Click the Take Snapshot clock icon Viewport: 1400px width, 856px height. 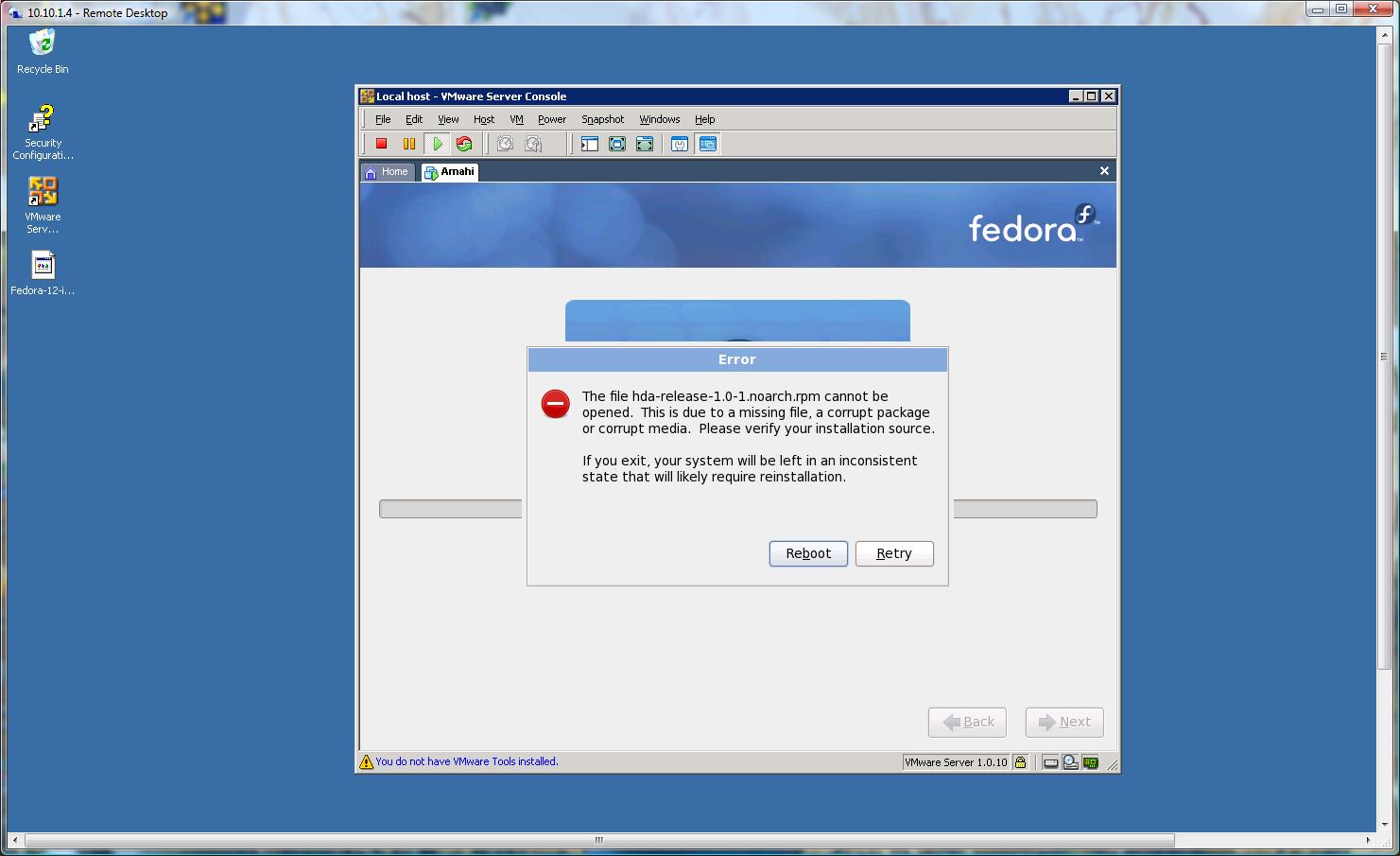tap(506, 144)
